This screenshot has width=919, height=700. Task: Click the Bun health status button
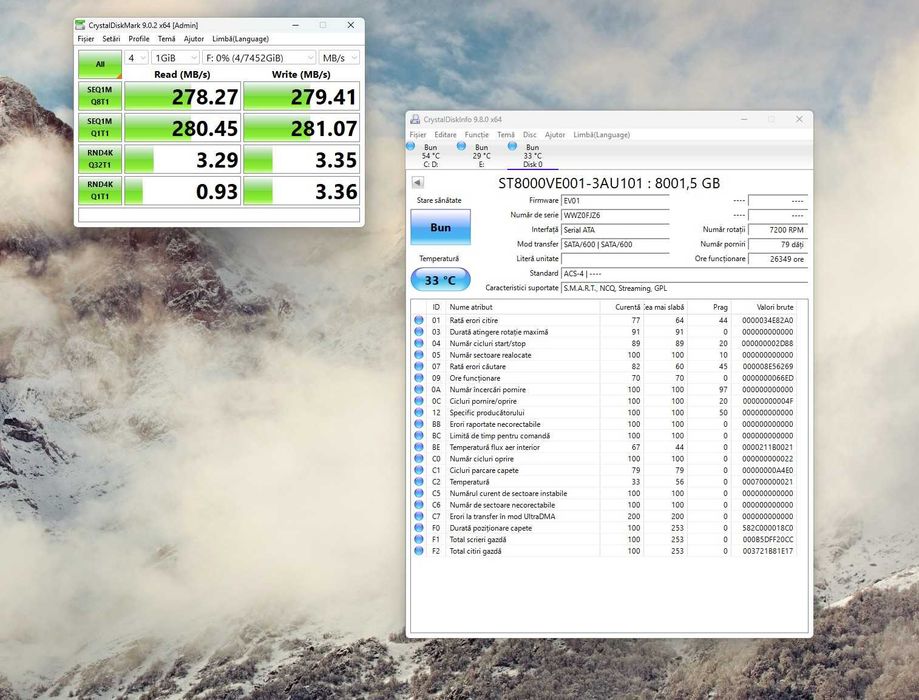[441, 227]
